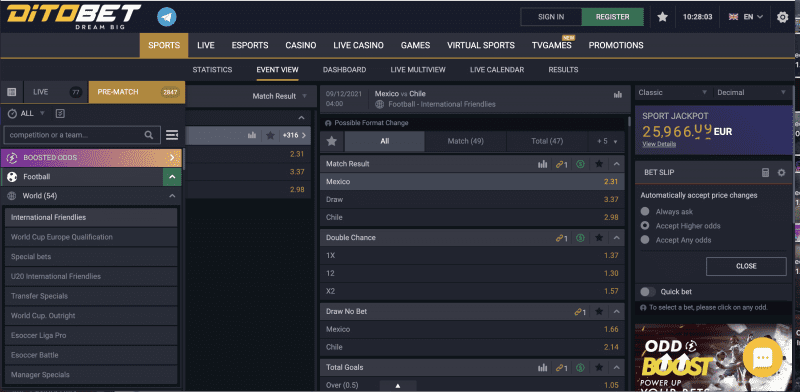Open the Odd Boost promo banner
The image size is (800, 392).
[x=713, y=357]
